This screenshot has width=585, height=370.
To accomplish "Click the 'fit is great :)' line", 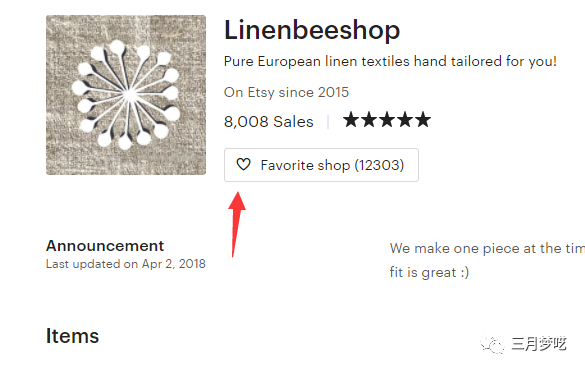I will [429, 272].
